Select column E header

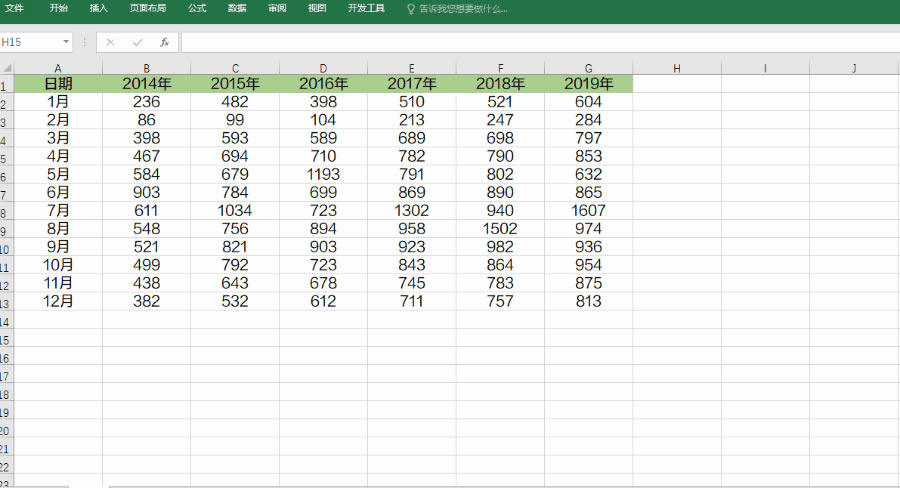tap(412, 68)
